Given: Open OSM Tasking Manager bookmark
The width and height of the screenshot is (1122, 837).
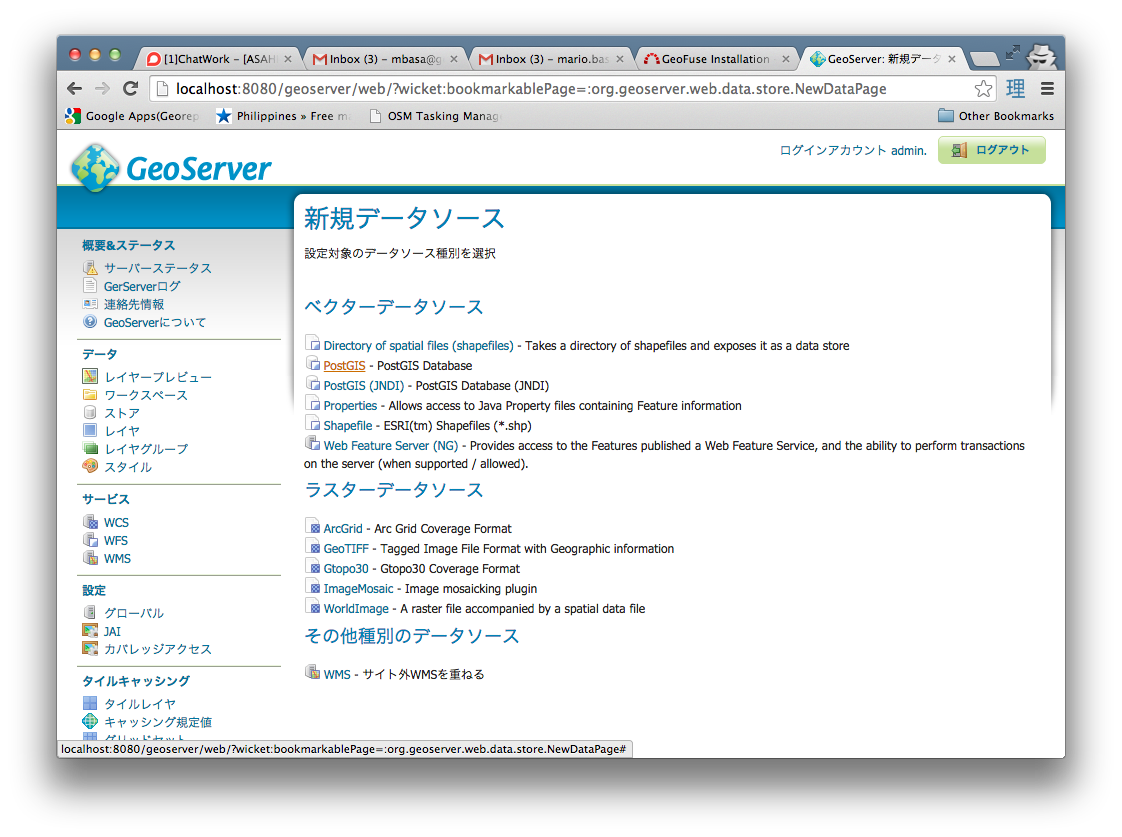Looking at the screenshot, I should [435, 116].
